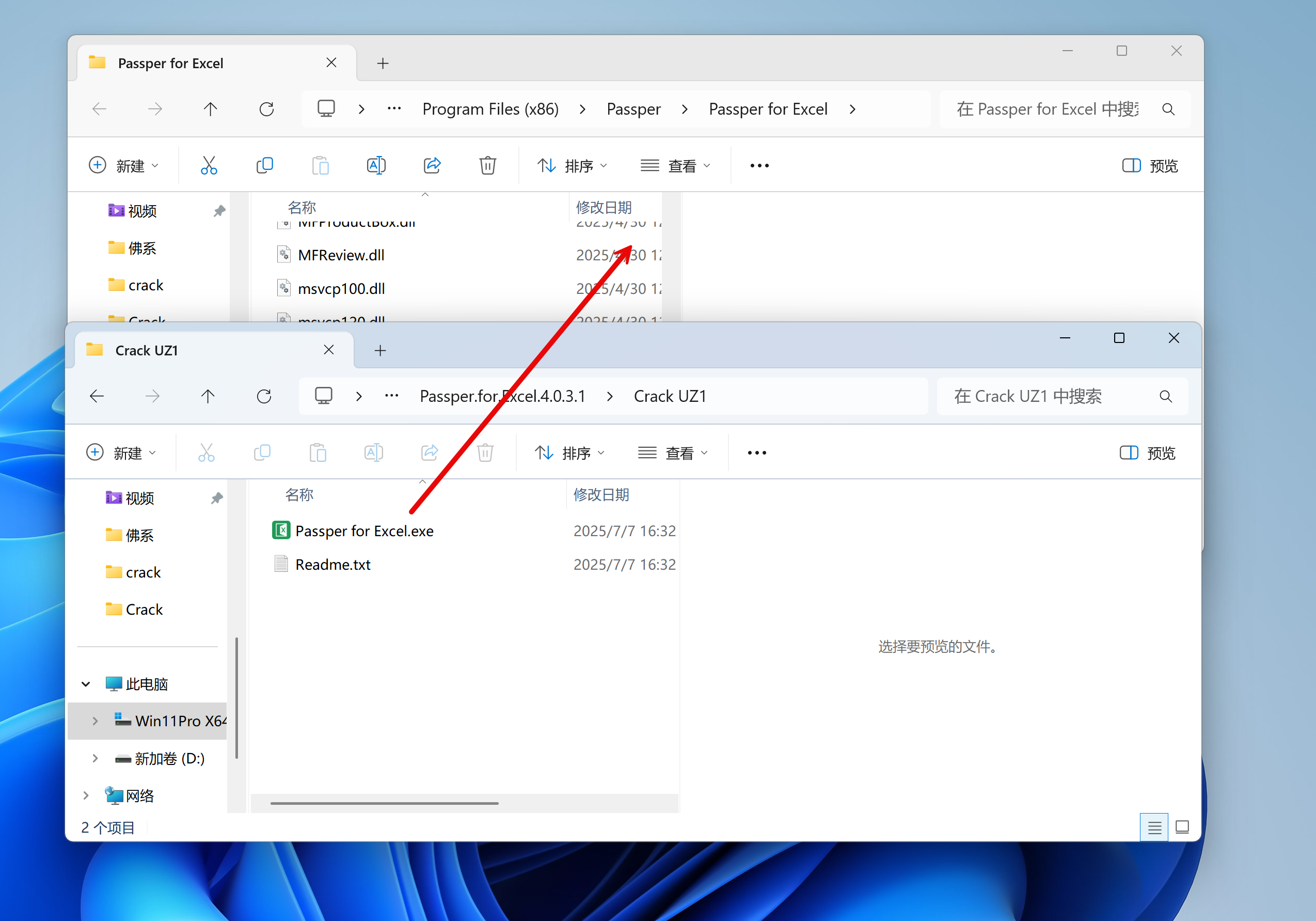Switch to details list view in status bar
The image size is (1316, 921).
pos(1154,828)
